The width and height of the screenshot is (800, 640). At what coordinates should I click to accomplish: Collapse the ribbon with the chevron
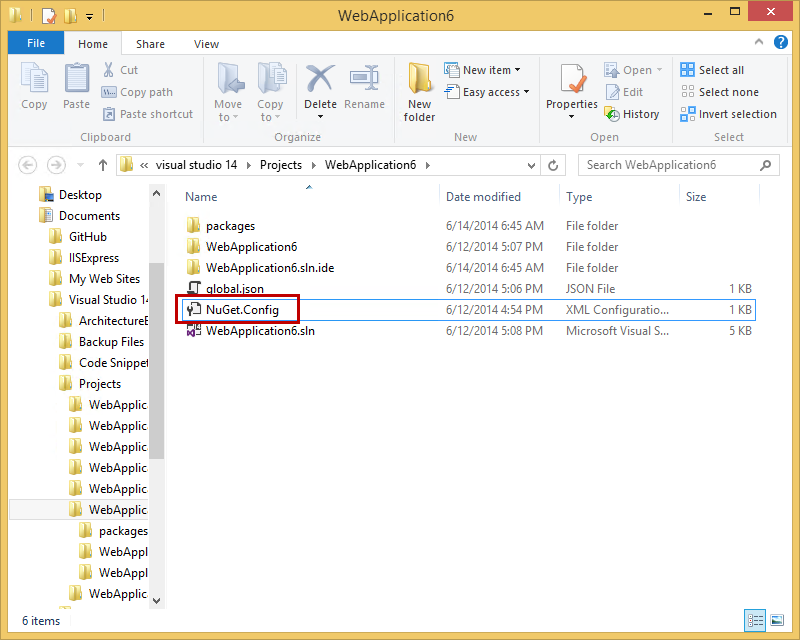(759, 42)
